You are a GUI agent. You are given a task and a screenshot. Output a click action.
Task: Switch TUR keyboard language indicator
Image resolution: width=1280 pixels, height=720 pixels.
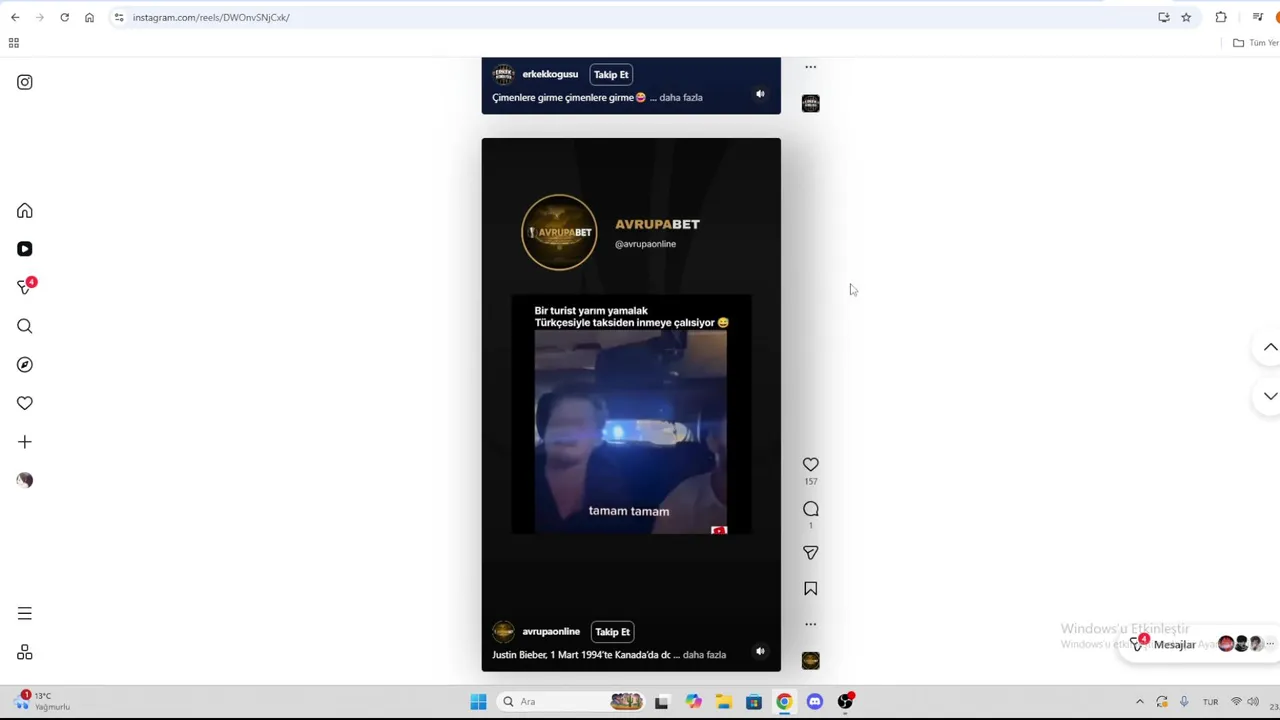[1210, 702]
